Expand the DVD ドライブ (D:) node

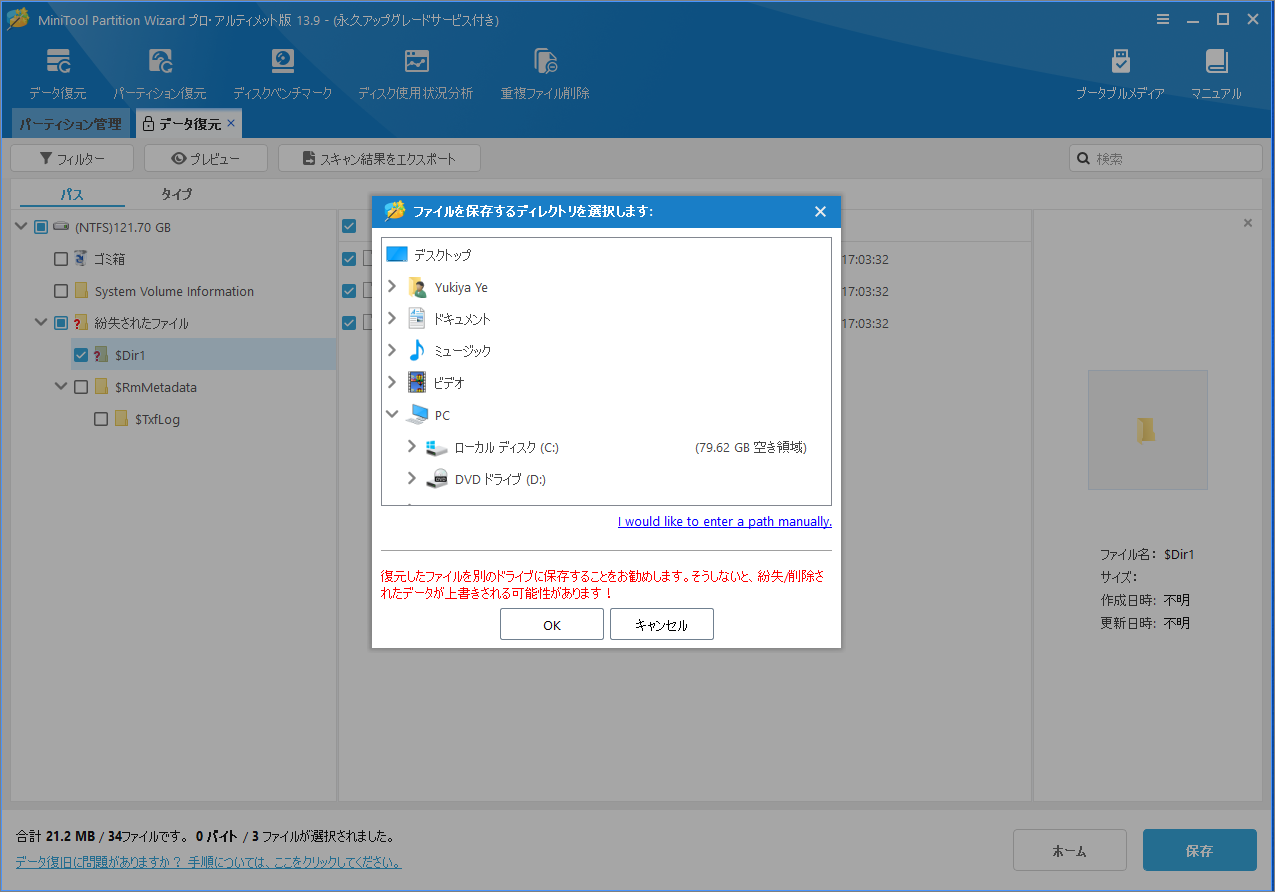pos(411,479)
